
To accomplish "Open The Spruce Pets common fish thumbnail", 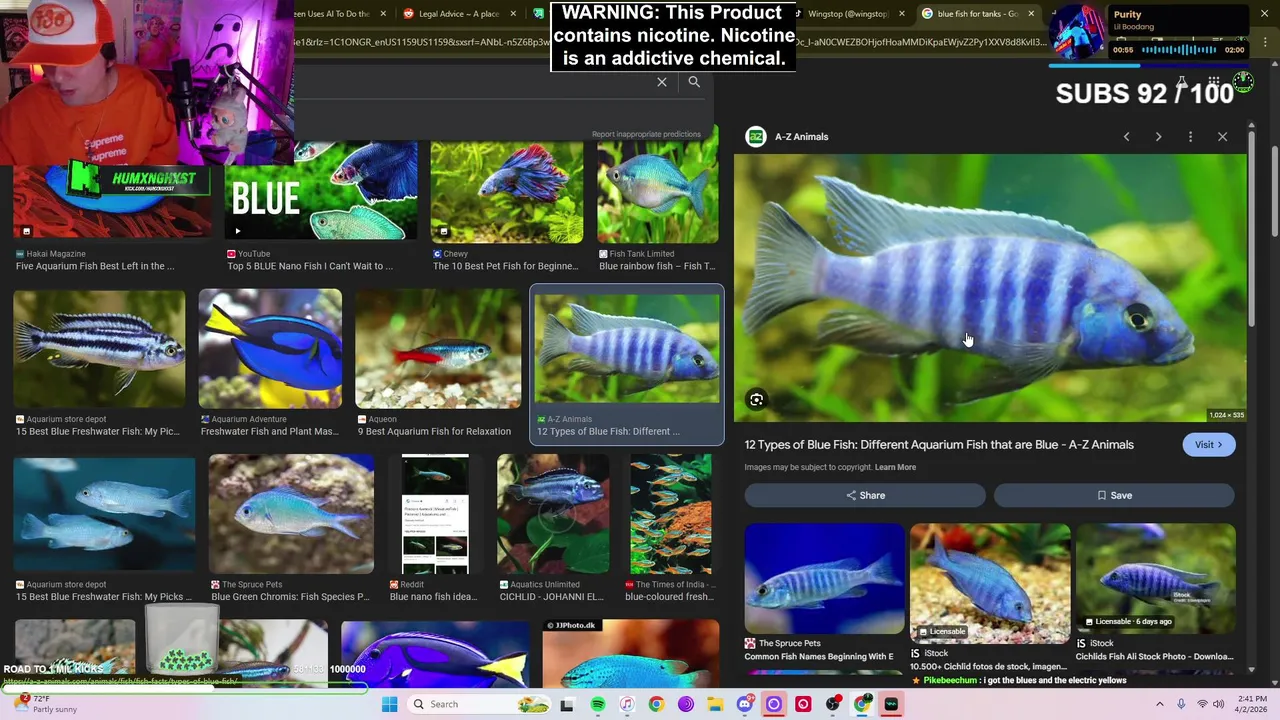I will click(x=824, y=578).
